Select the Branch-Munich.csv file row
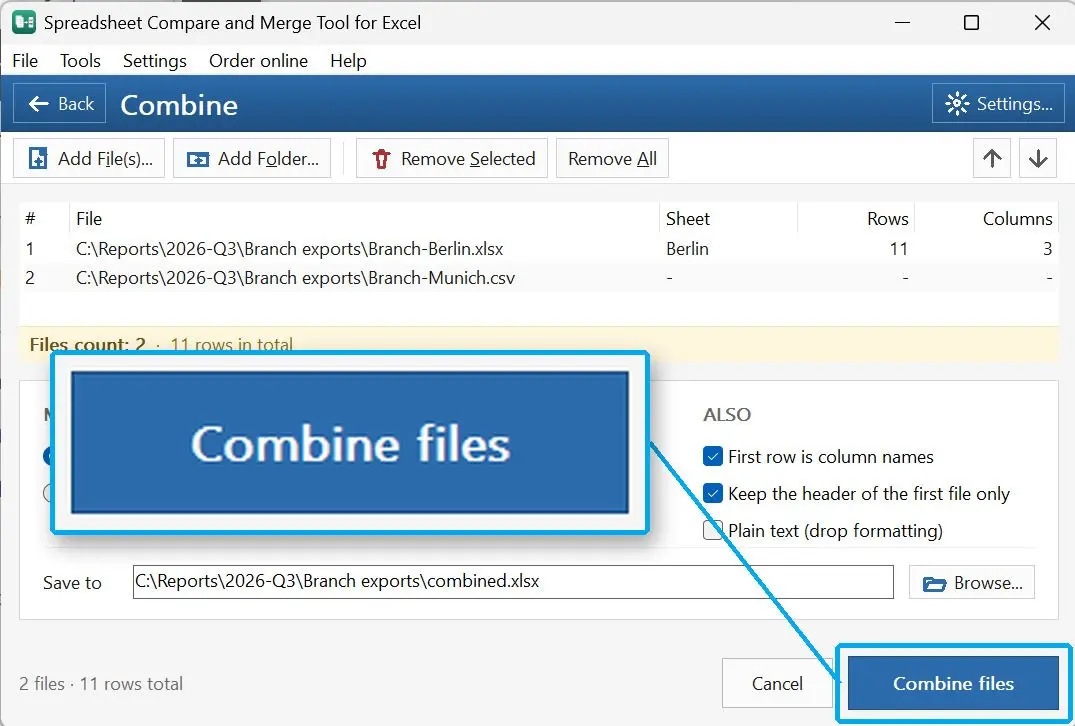 click(x=539, y=278)
